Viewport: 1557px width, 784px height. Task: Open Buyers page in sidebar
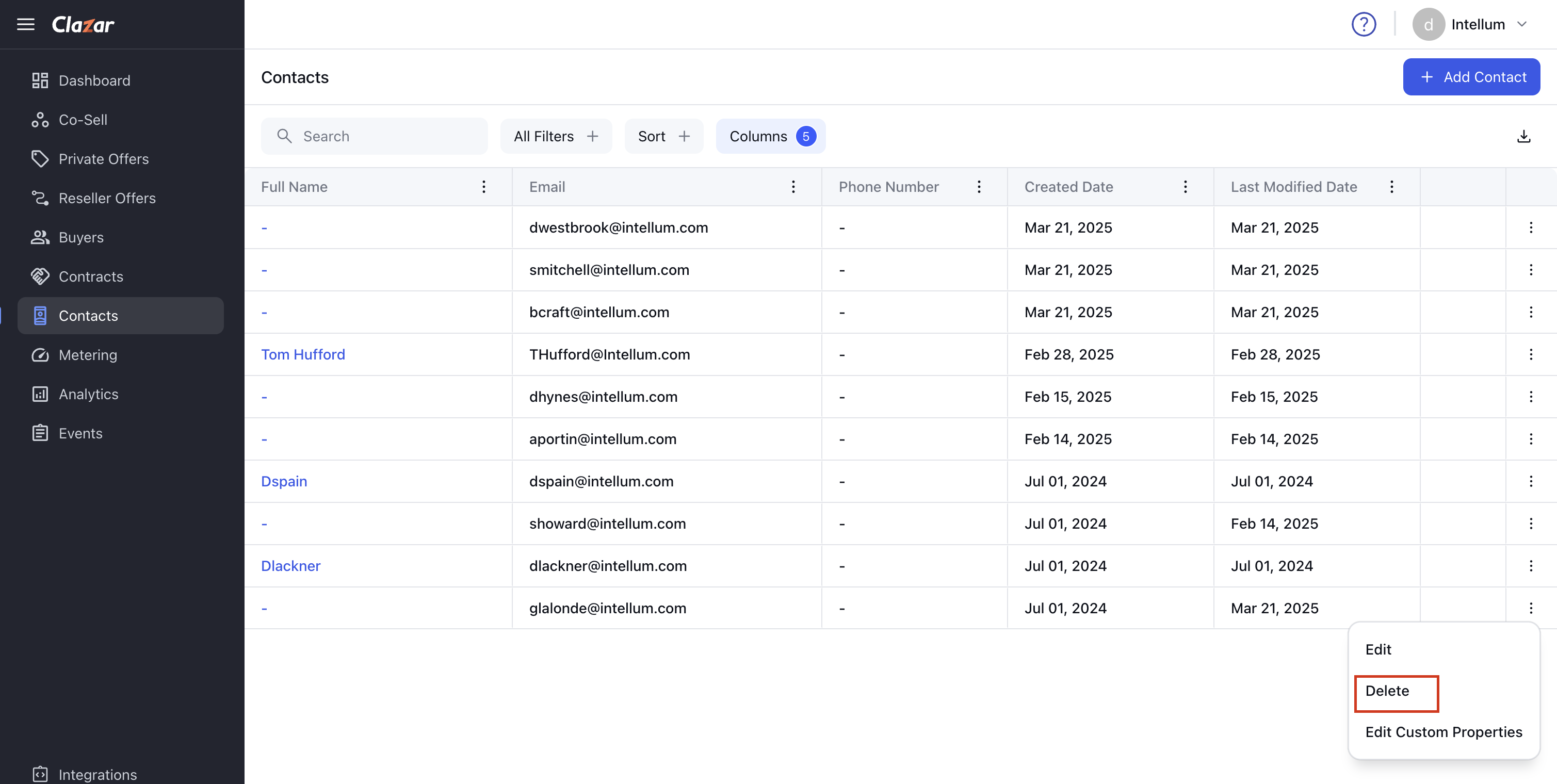coord(120,238)
